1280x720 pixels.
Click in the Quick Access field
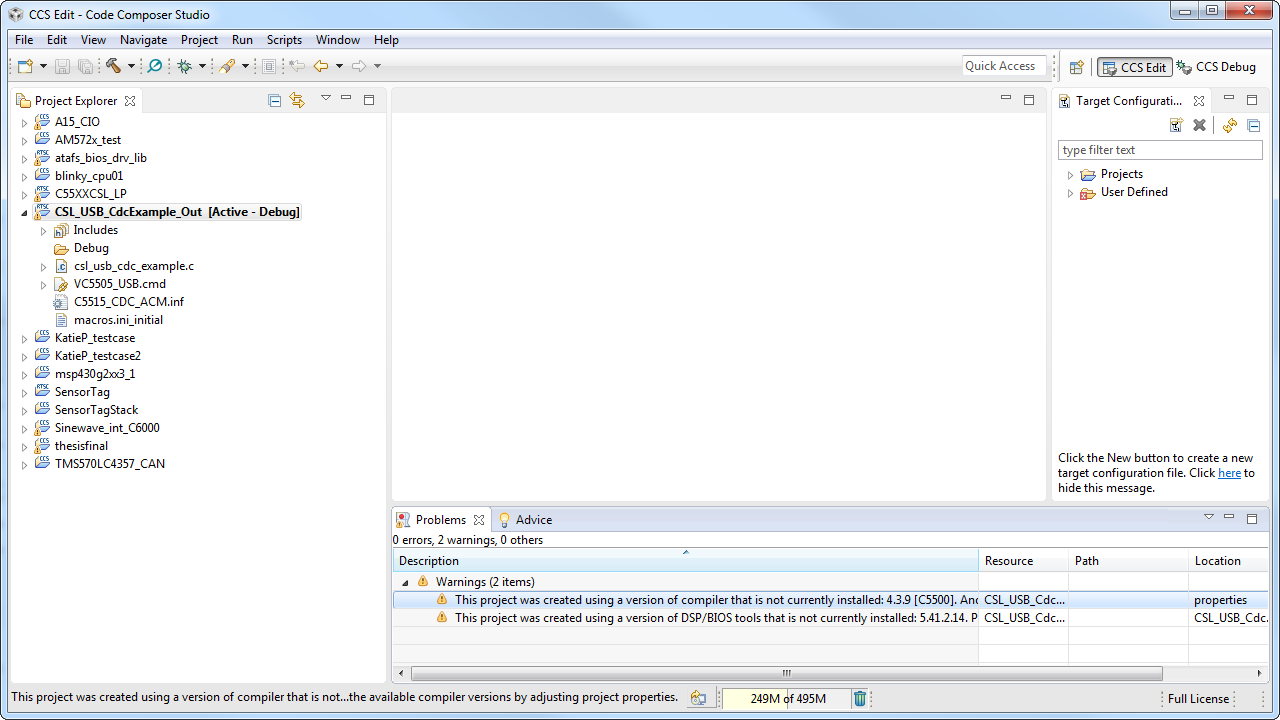(1004, 66)
